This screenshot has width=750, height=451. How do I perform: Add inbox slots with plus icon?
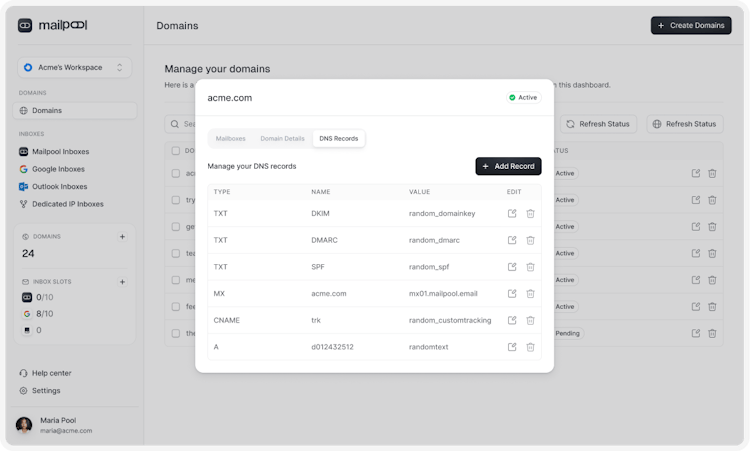[x=122, y=282]
